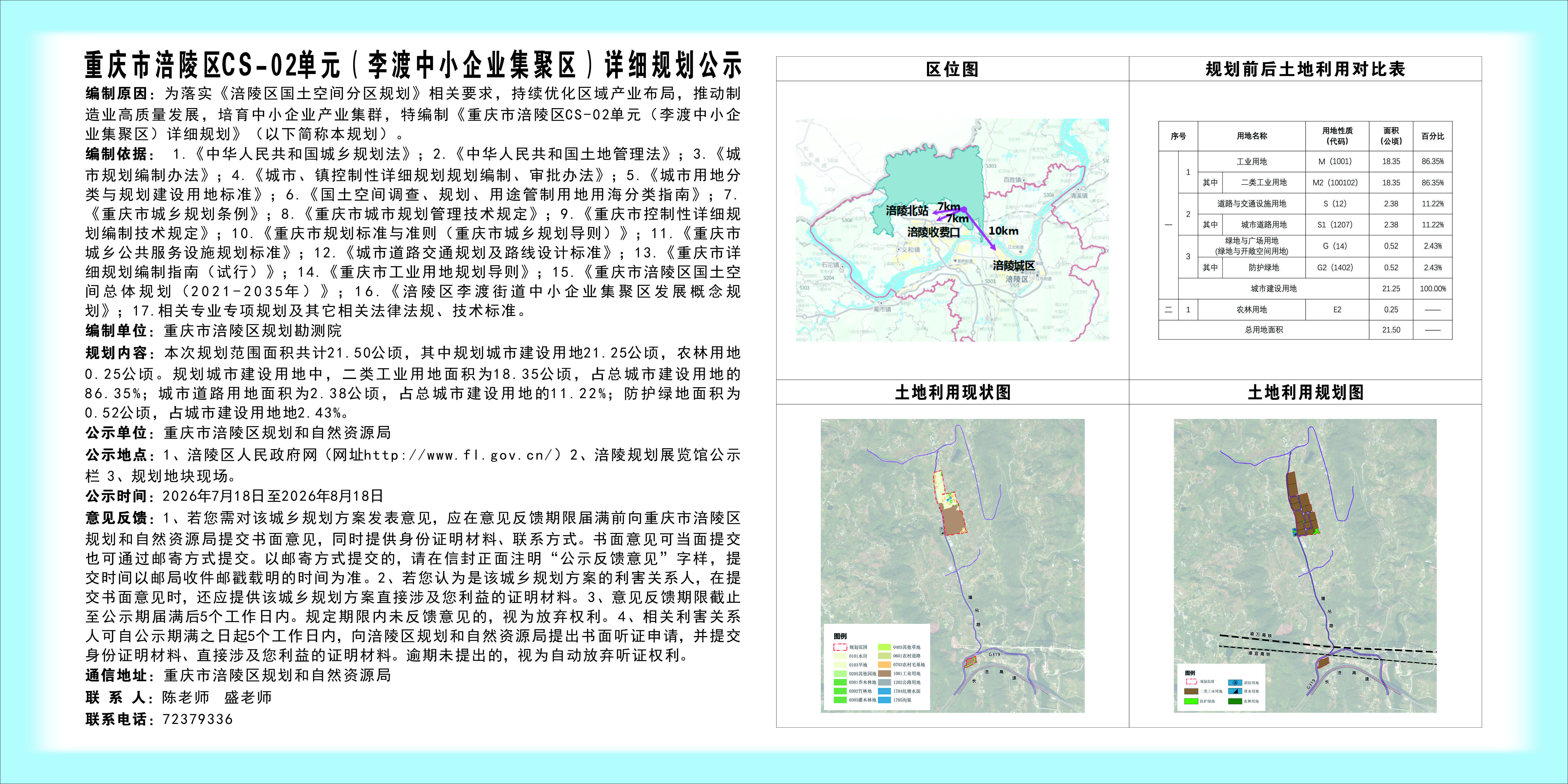Viewport: 1568px width, 784px height.
Task: Click the 用地名称 table column header
Action: click(x=1251, y=136)
